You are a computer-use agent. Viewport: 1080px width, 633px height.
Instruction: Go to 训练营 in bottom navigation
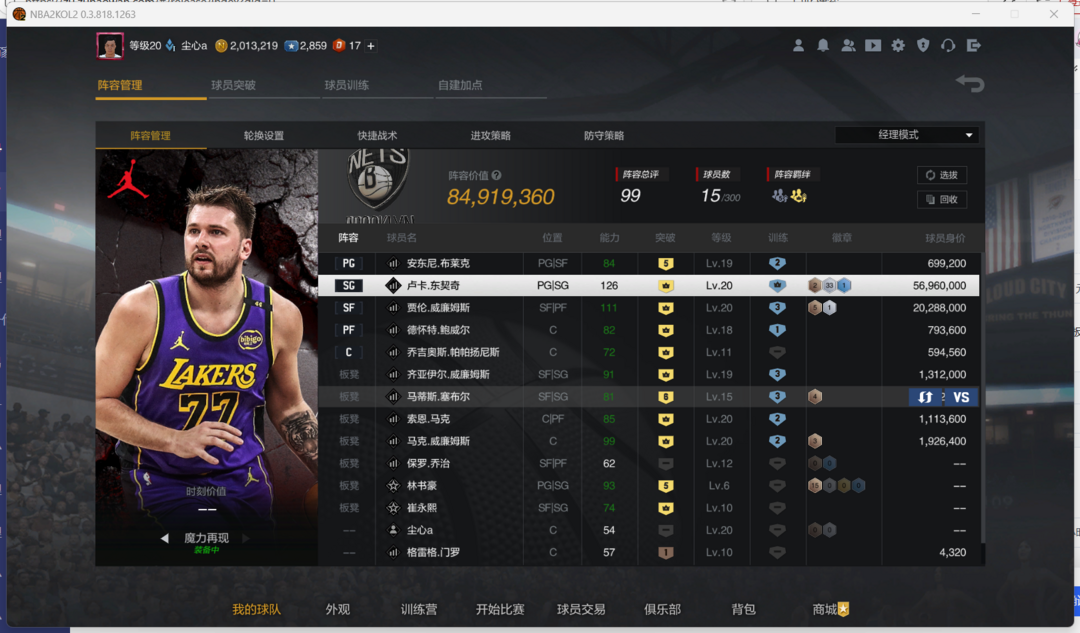pos(419,609)
